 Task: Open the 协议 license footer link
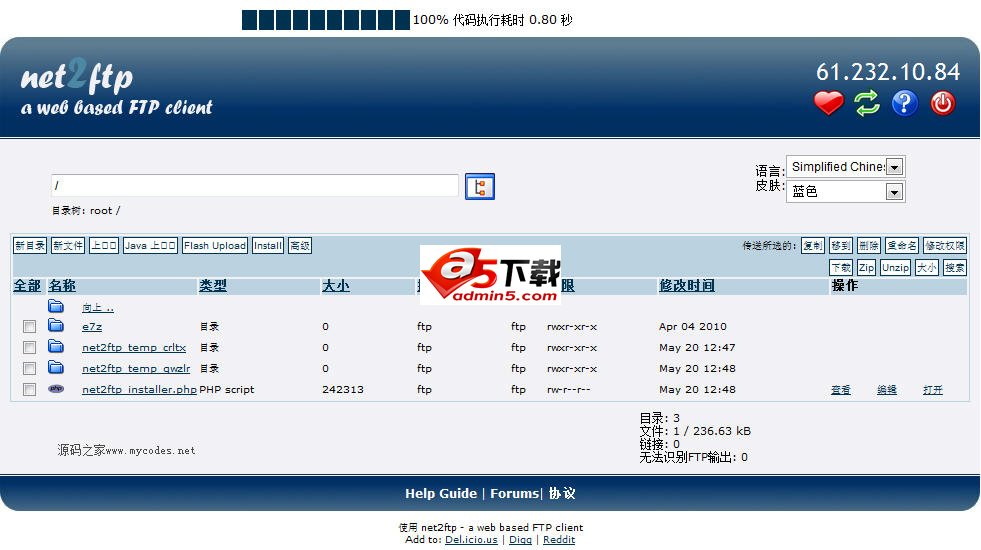pyautogui.click(x=562, y=493)
